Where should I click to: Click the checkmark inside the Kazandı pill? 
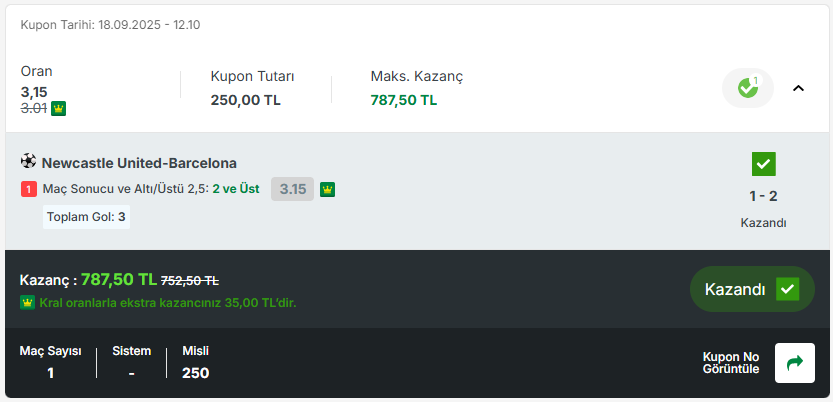pyautogui.click(x=788, y=289)
